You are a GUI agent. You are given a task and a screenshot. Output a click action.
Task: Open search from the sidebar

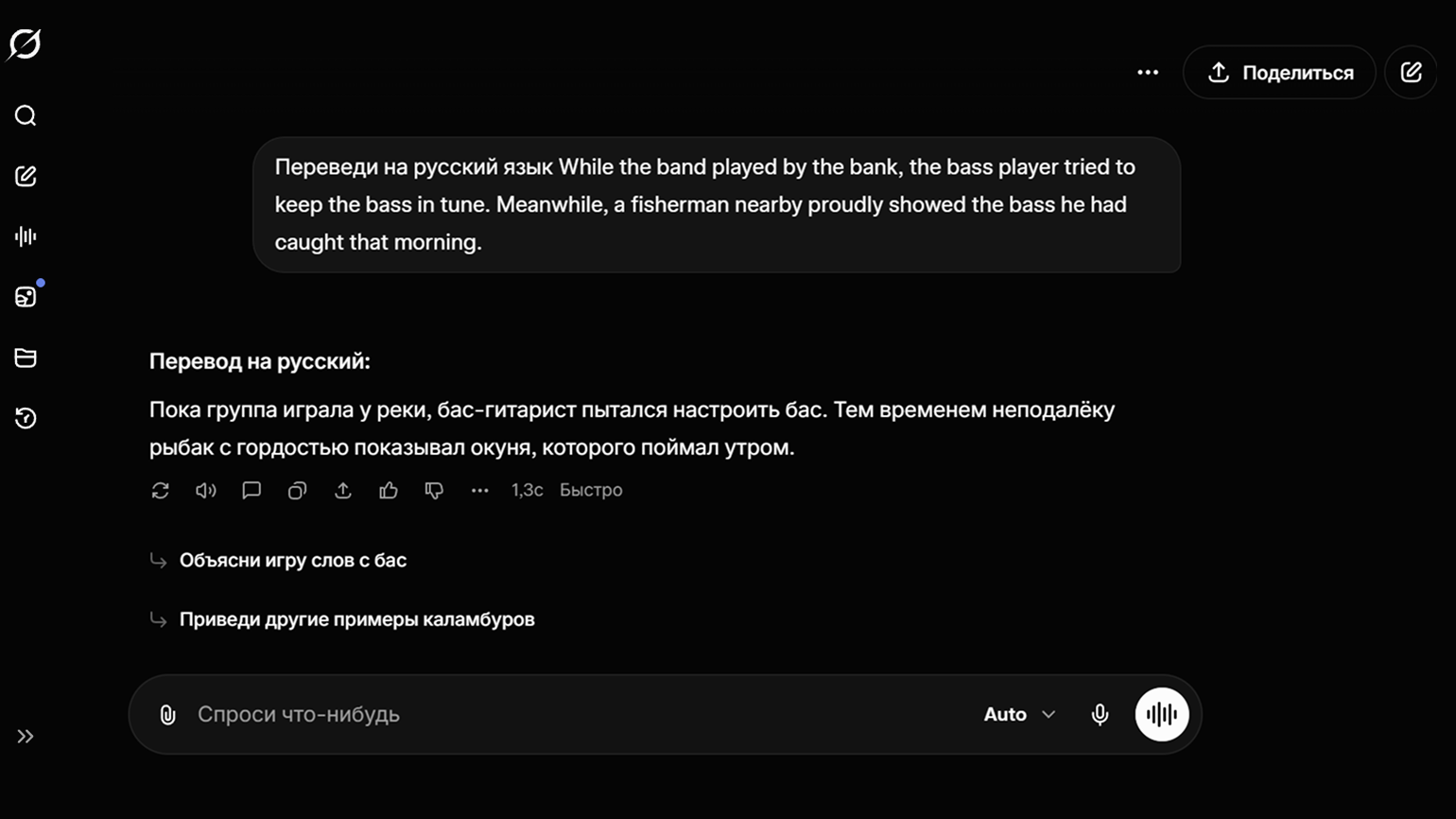26,115
